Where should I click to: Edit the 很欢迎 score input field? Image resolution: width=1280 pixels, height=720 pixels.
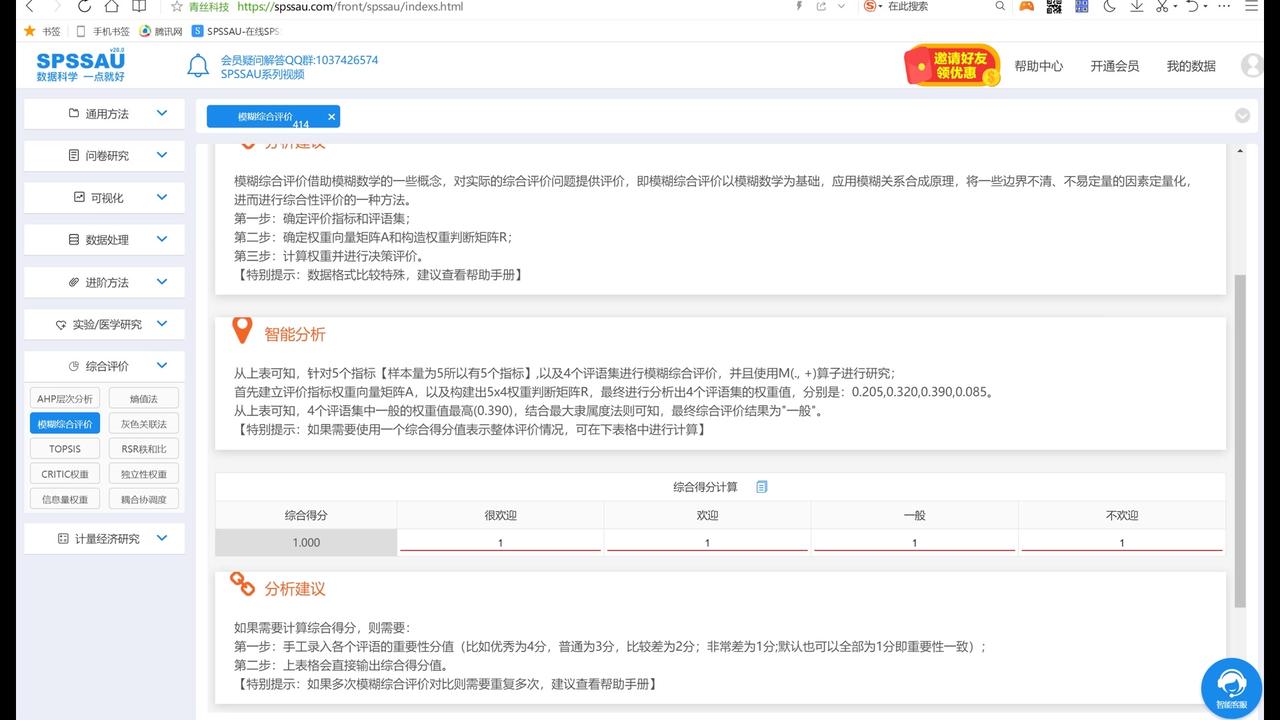500,542
